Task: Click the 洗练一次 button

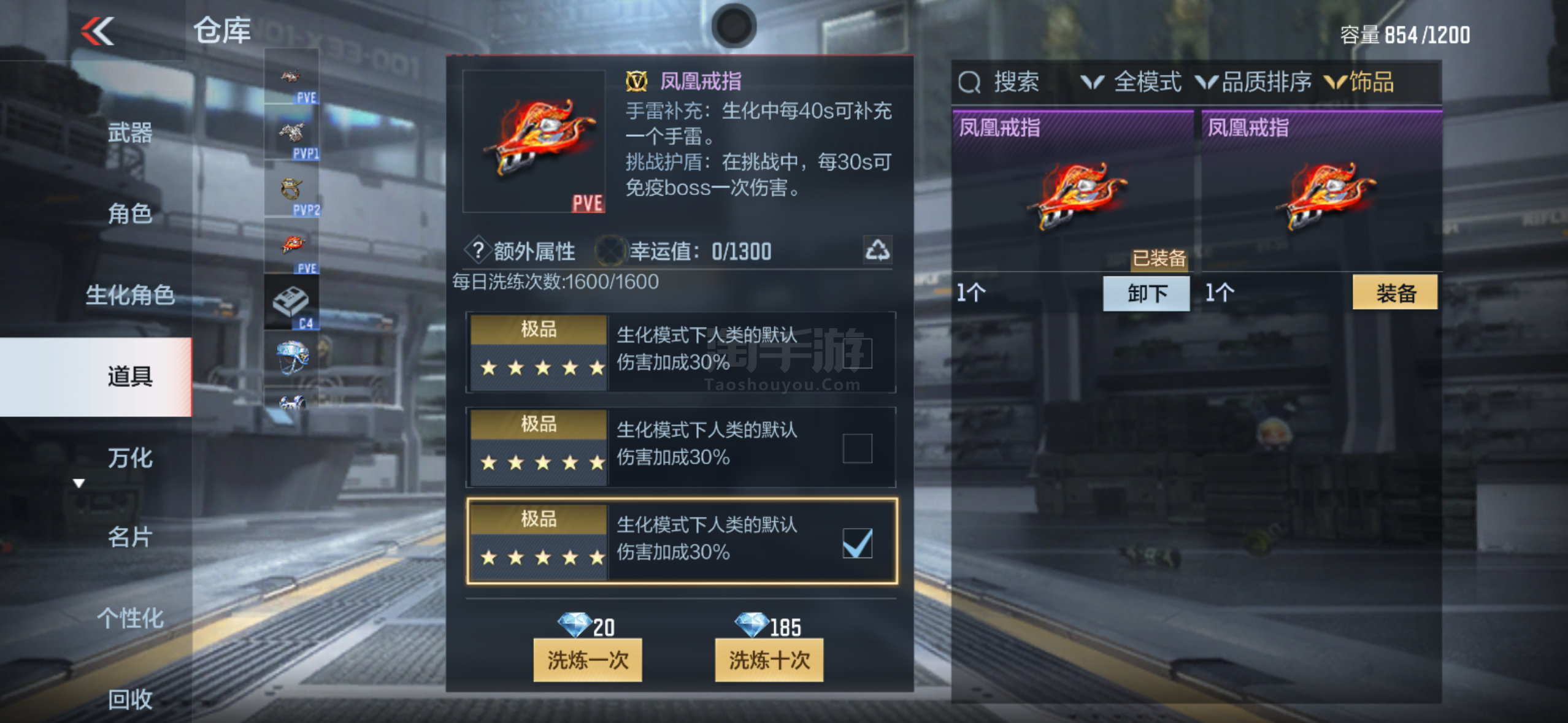Action: click(x=587, y=660)
